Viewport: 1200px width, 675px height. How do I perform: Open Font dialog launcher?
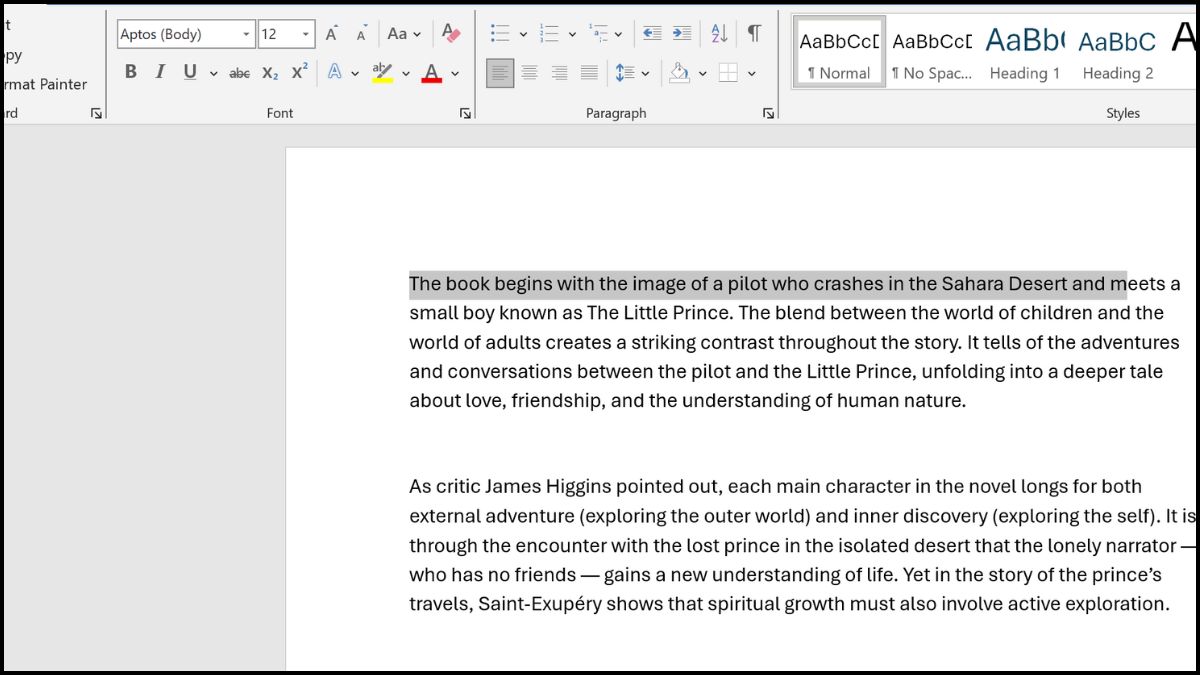pyautogui.click(x=465, y=114)
